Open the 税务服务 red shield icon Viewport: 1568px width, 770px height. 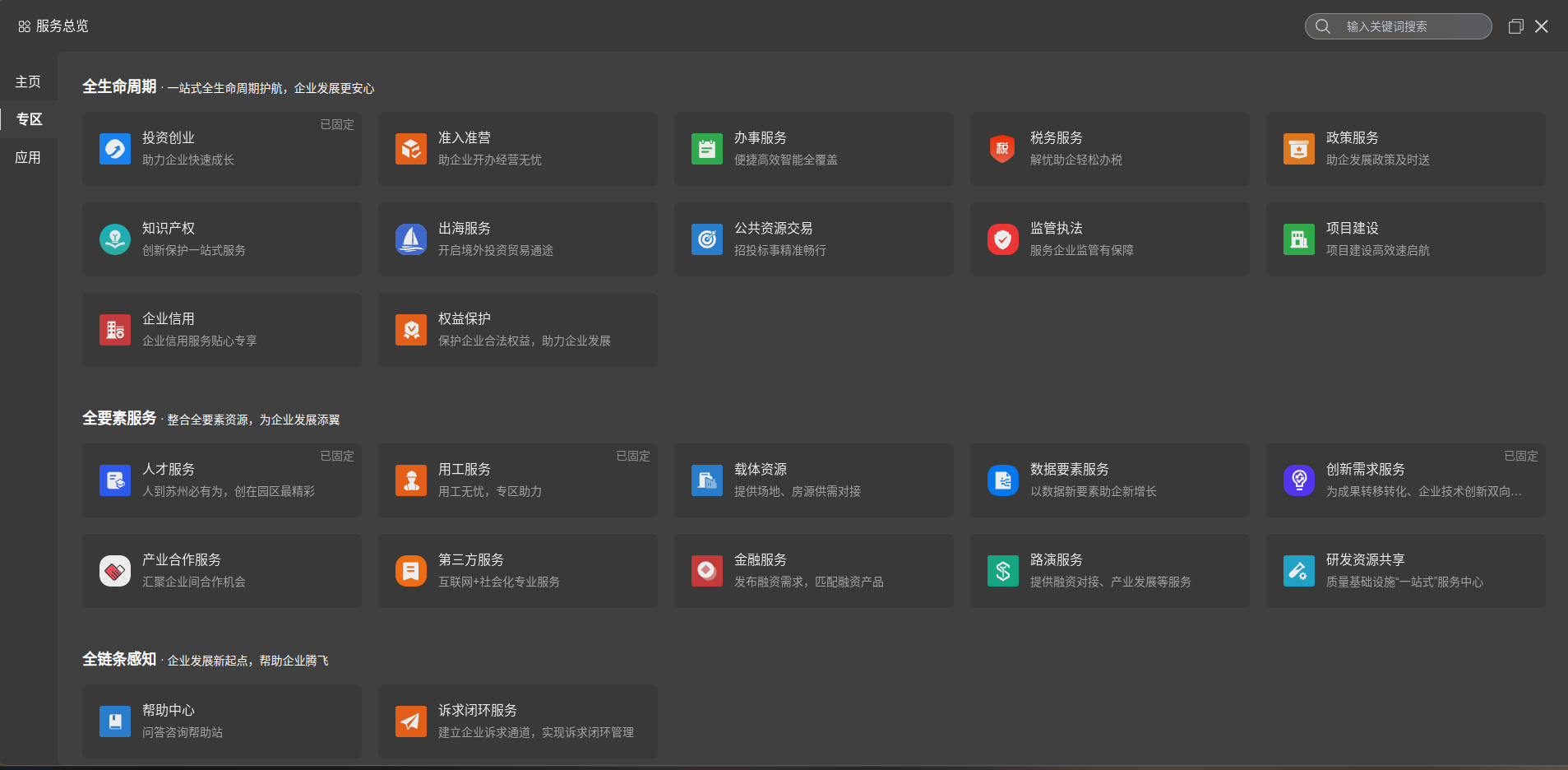(1002, 149)
